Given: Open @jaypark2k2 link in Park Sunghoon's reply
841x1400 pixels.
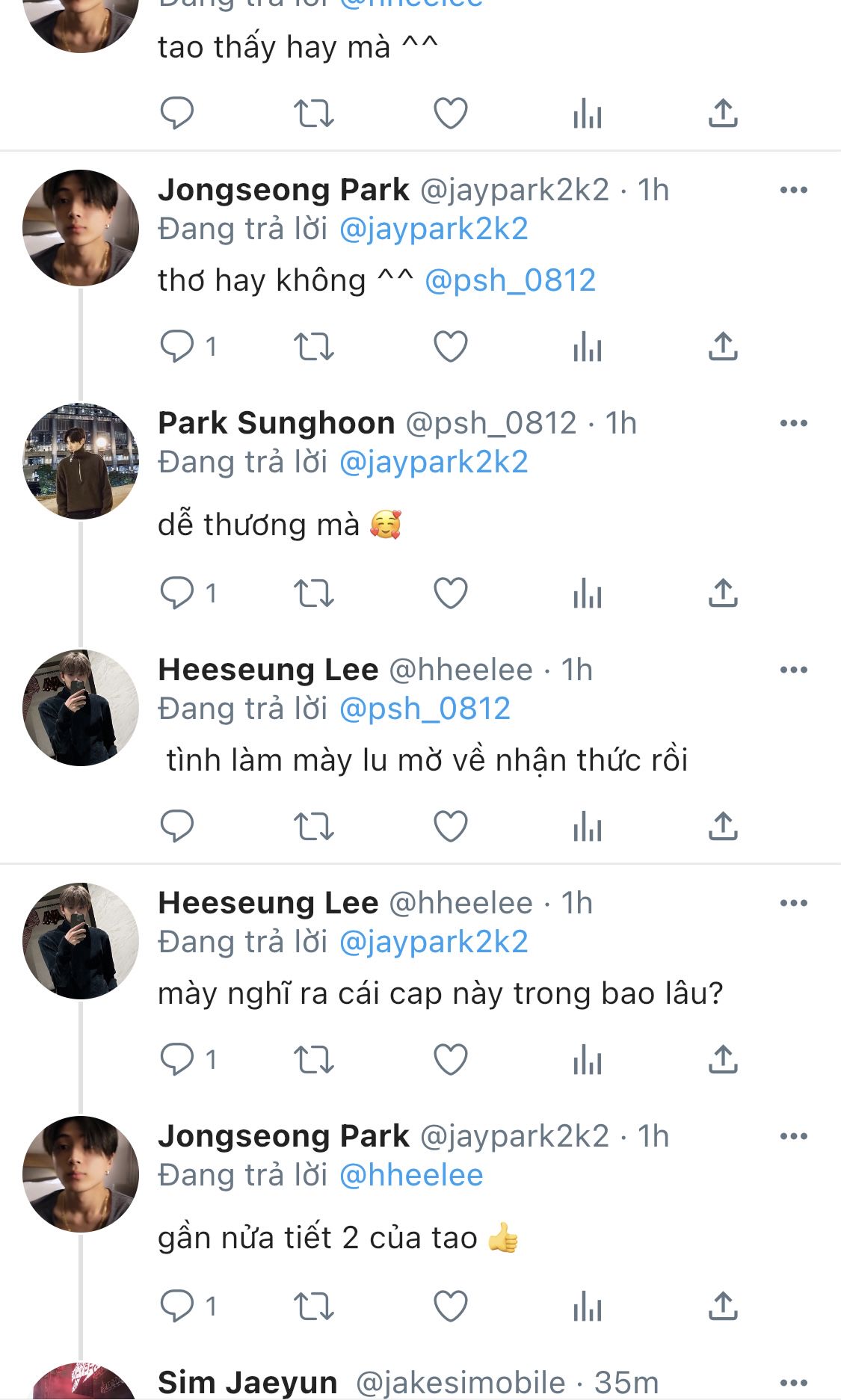Looking at the screenshot, I should [434, 463].
